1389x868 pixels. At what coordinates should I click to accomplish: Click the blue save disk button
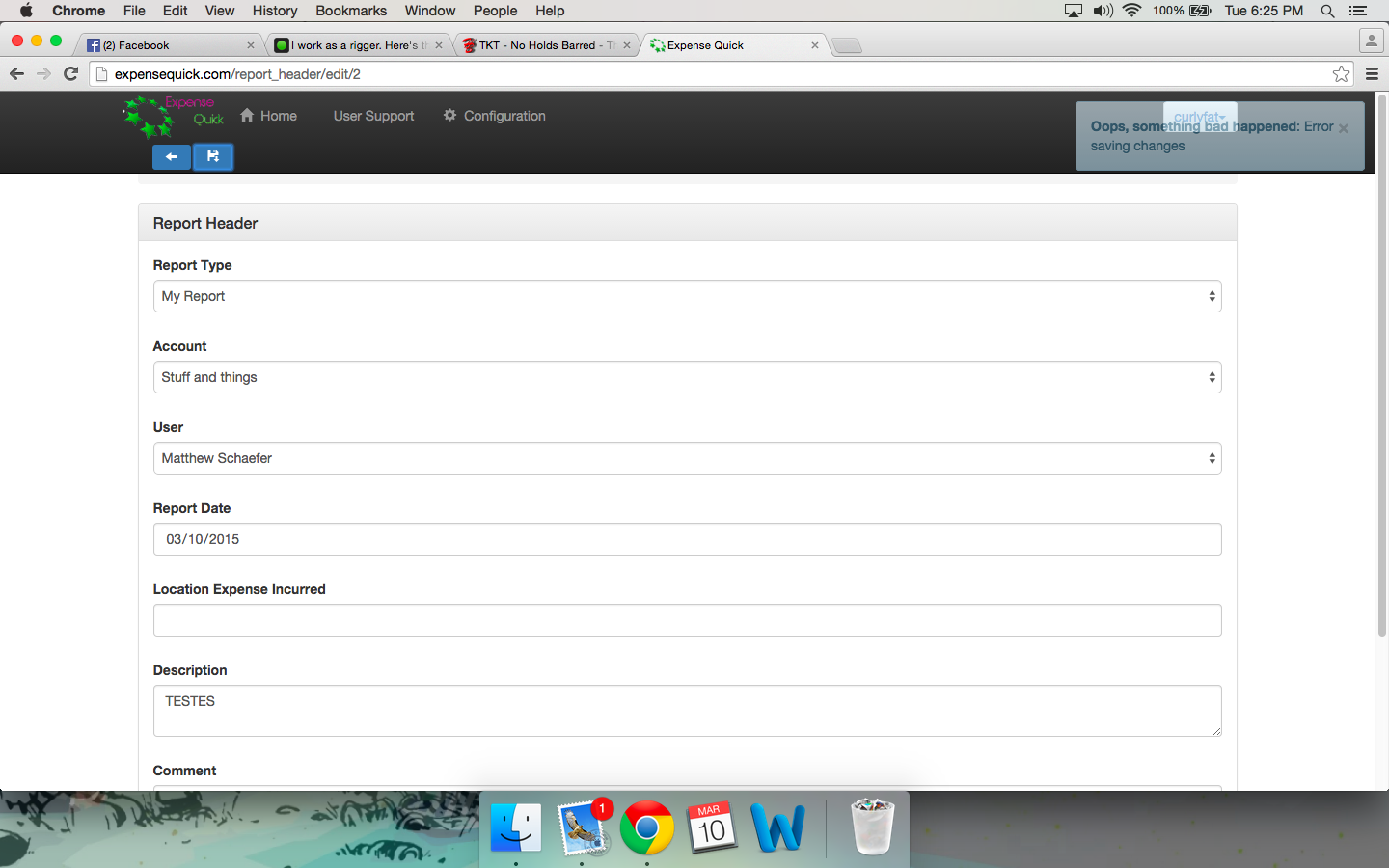pyautogui.click(x=213, y=156)
